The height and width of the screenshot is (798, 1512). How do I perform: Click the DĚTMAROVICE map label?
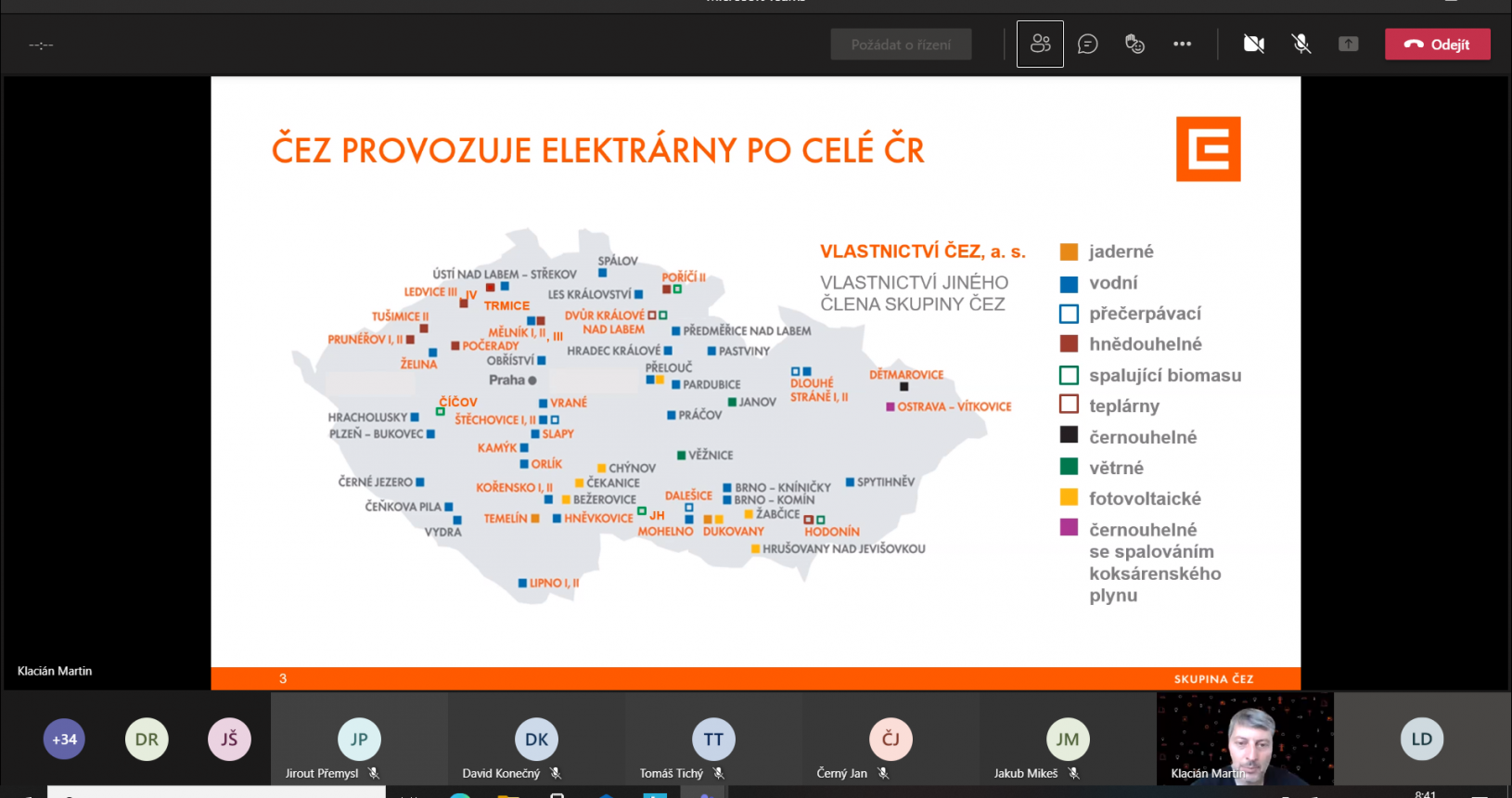[x=906, y=375]
